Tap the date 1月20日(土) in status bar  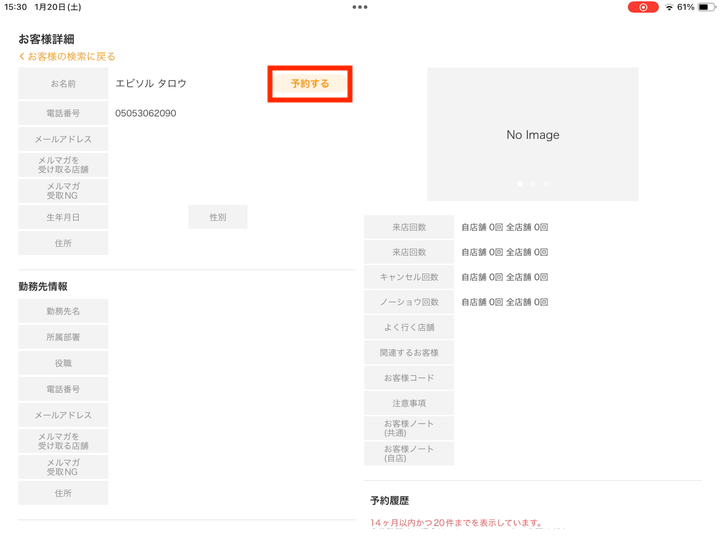[x=58, y=7]
